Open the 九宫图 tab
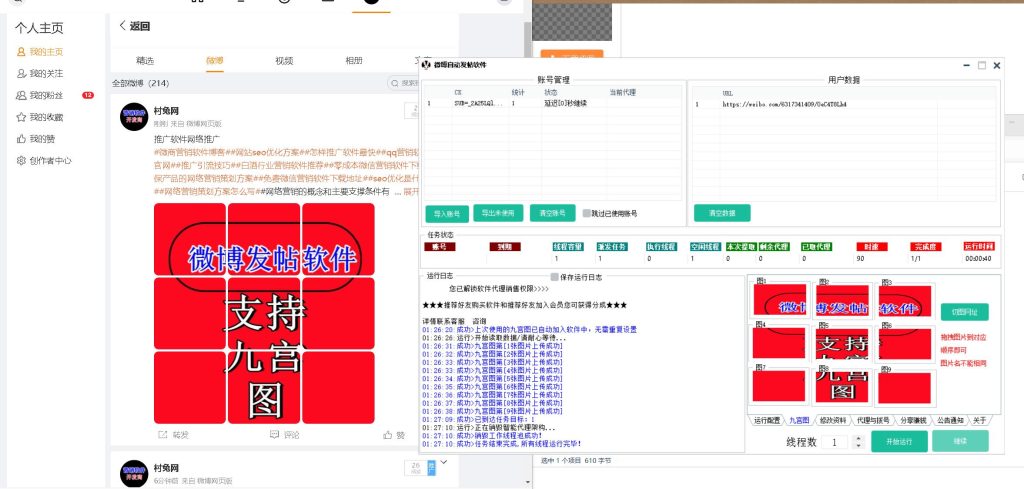This screenshot has height=489, width=1024. pos(799,420)
